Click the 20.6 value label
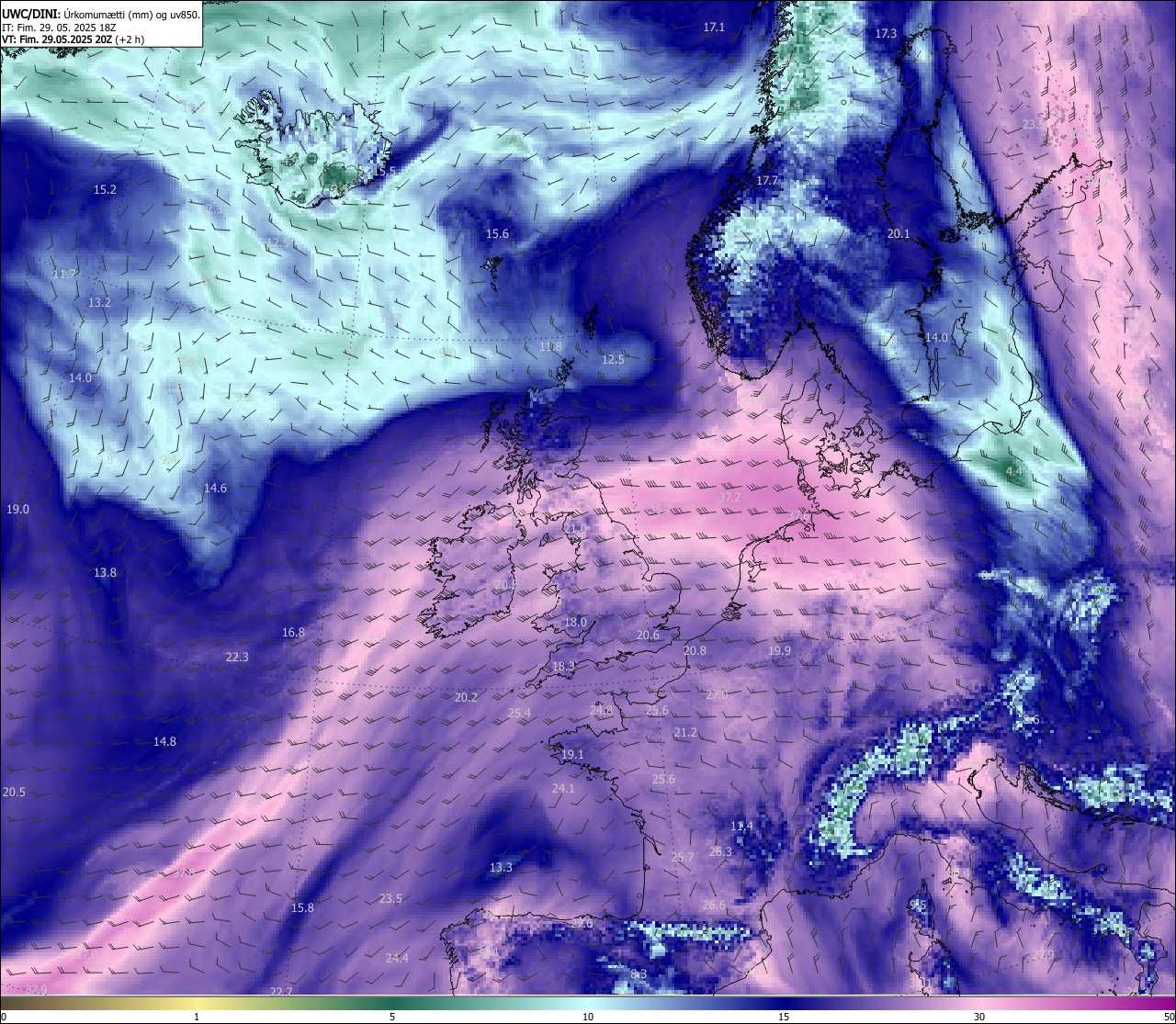This screenshot has width=1176, height=1024. (648, 636)
